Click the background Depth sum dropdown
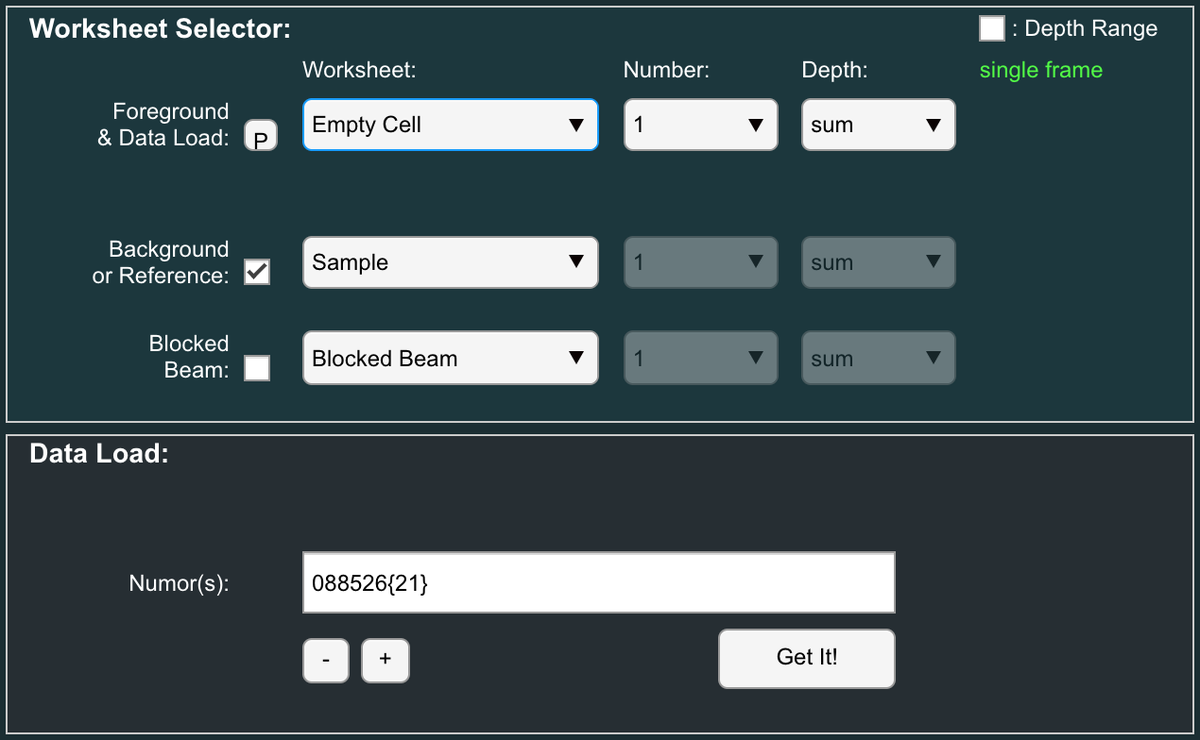Image resolution: width=1200 pixels, height=740 pixels. [x=877, y=262]
